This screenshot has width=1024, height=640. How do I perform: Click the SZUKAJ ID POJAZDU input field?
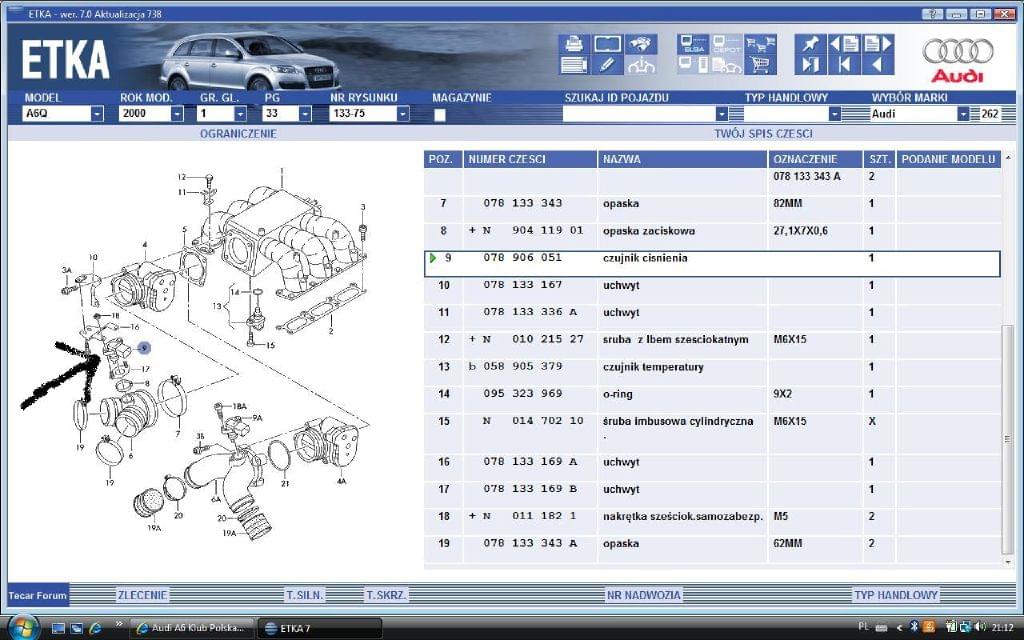pyautogui.click(x=639, y=114)
